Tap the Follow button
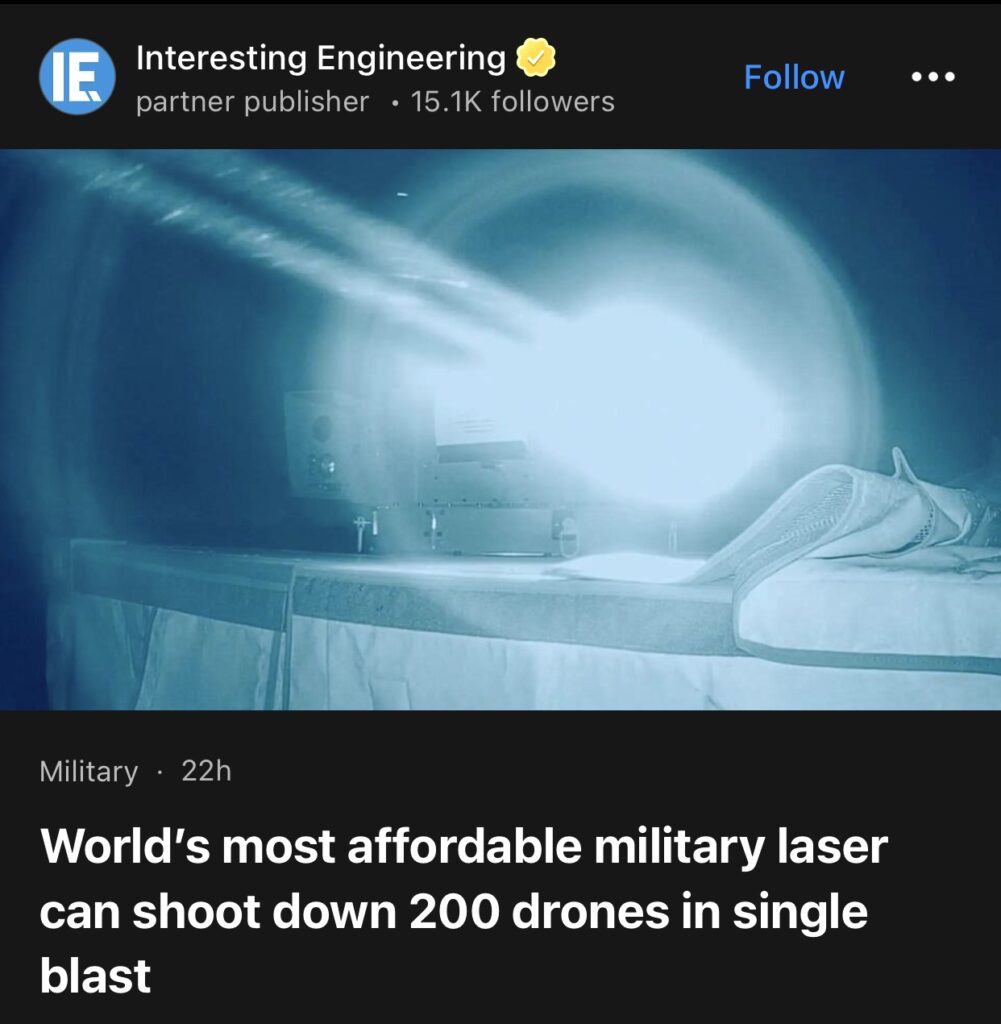The image size is (1001, 1024). [794, 77]
